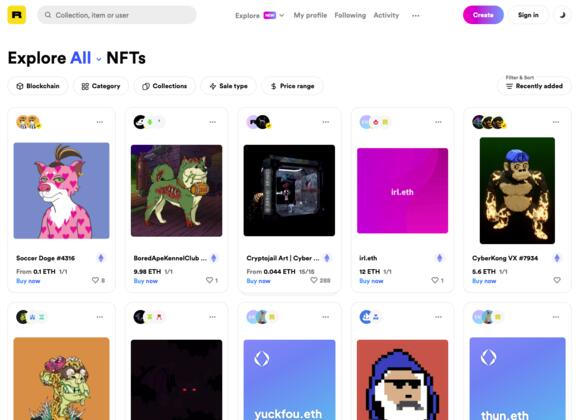
Task: Open options menu on Soccer Doge #4316 card
Action: pyautogui.click(x=100, y=122)
